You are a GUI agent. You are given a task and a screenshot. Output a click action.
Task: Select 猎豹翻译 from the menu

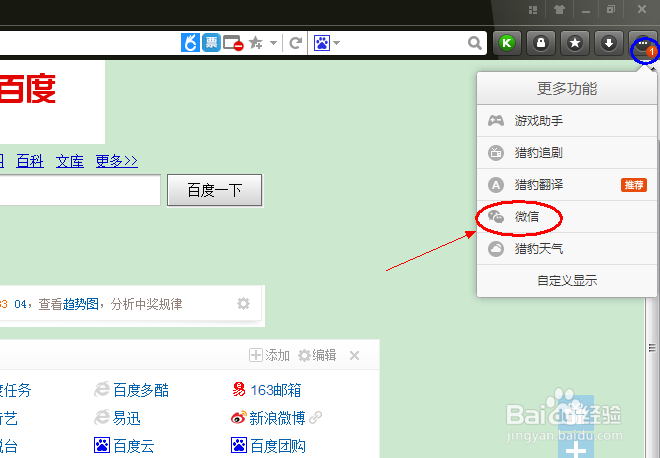tap(567, 185)
